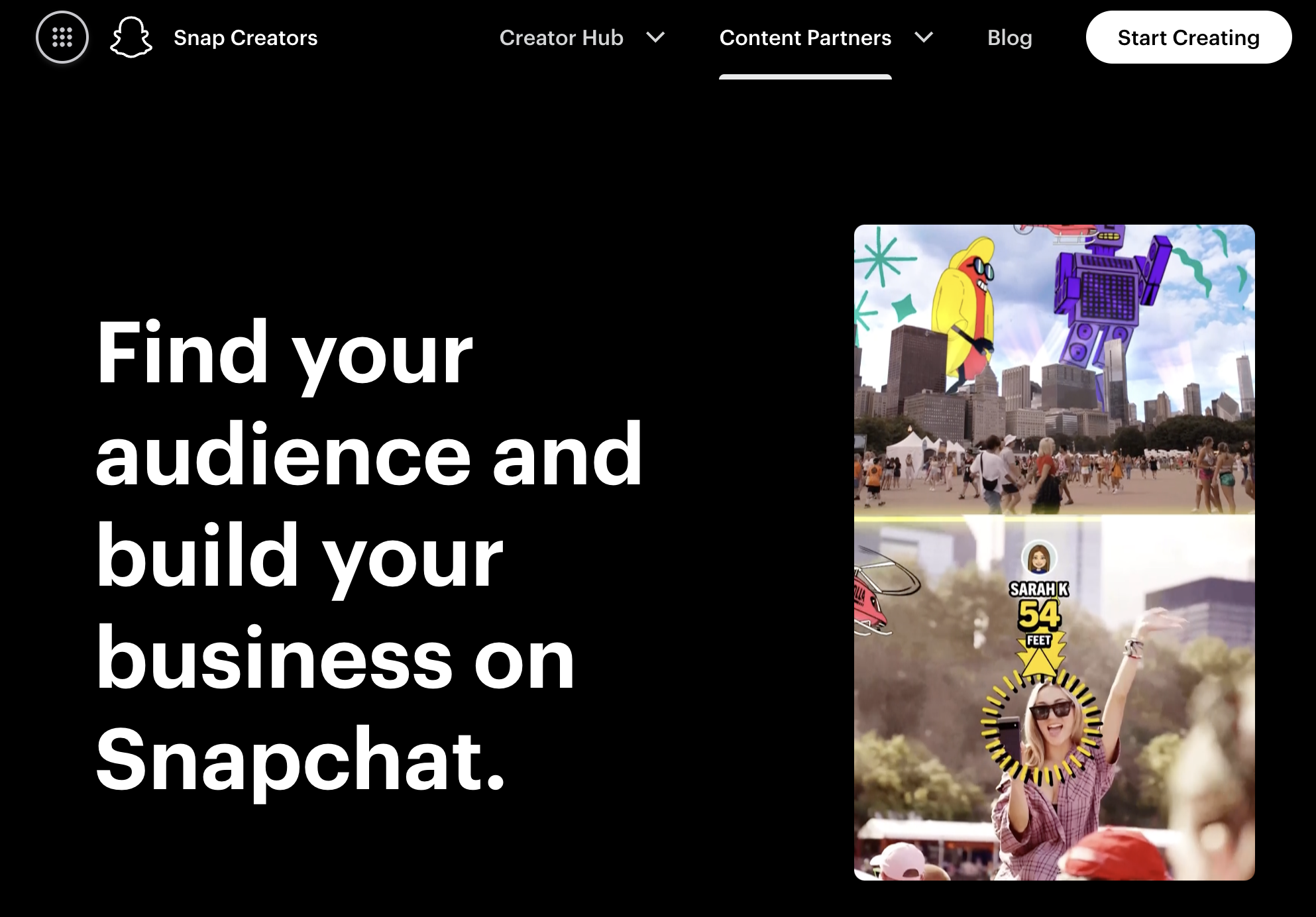
Task: Expand the chevron next to Creator Hub
Action: 655,38
